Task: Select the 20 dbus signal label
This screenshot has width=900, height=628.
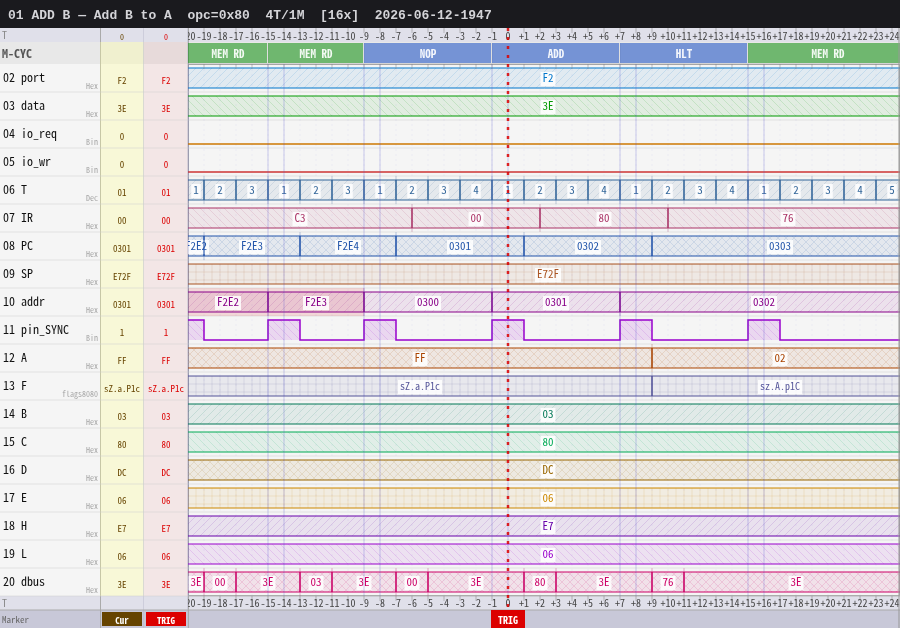Action: tap(24, 582)
